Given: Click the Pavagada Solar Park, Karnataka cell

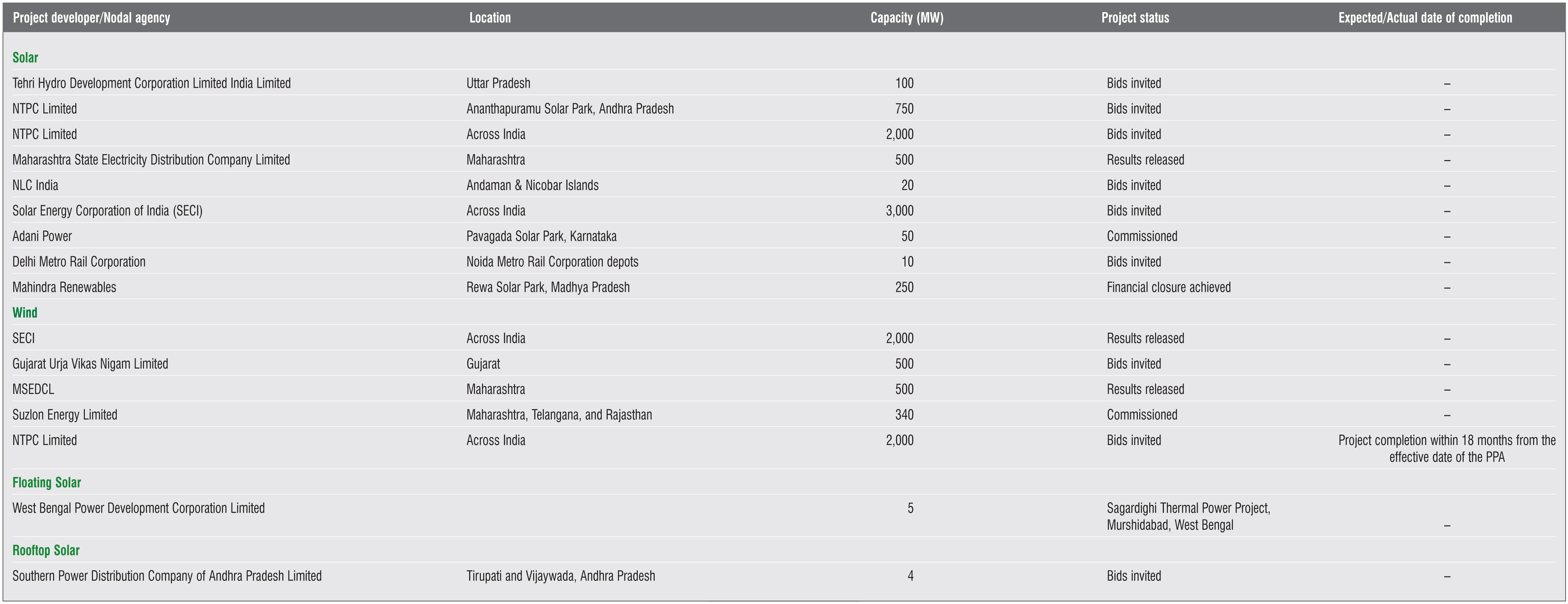Looking at the screenshot, I should pyautogui.click(x=541, y=236).
